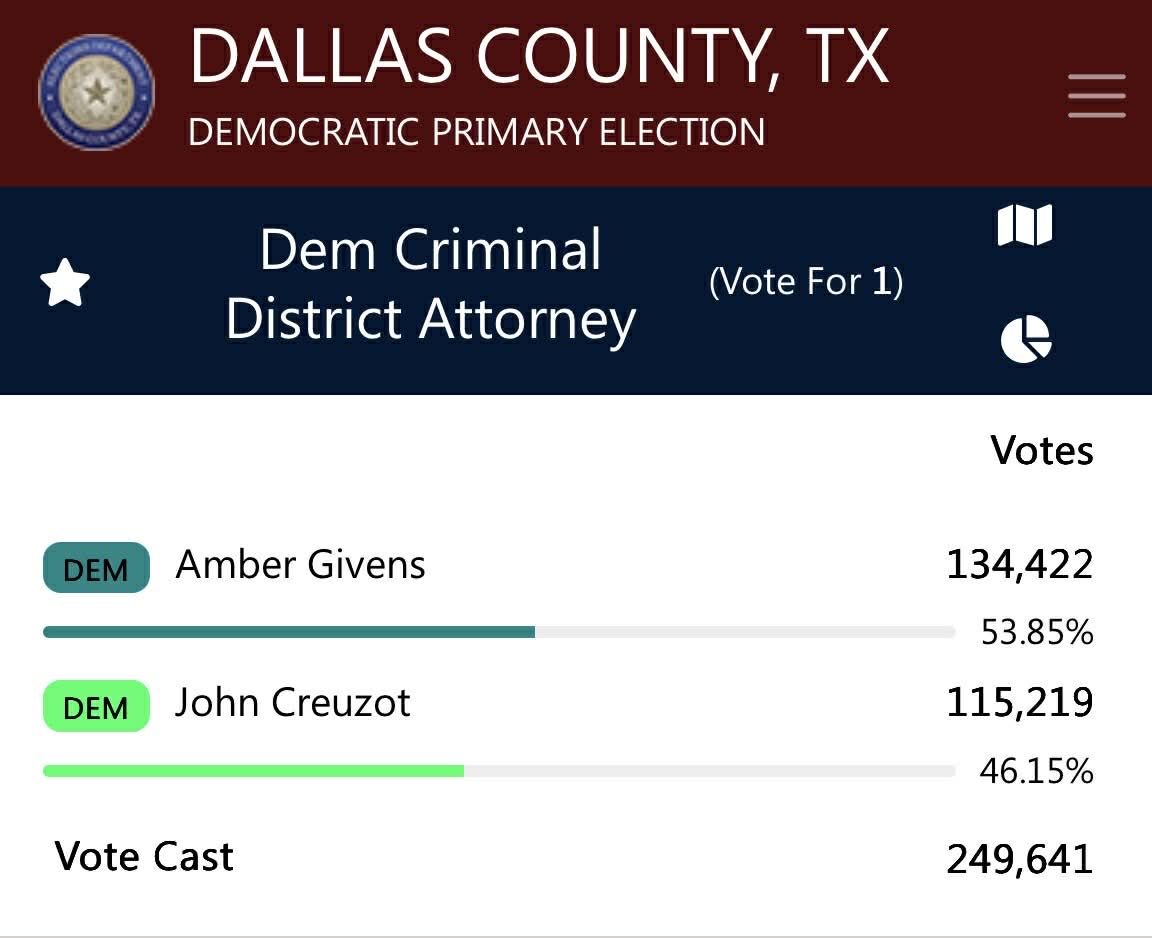Click the 46.15% percentage value
This screenshot has height=938, width=1152.
1036,771
